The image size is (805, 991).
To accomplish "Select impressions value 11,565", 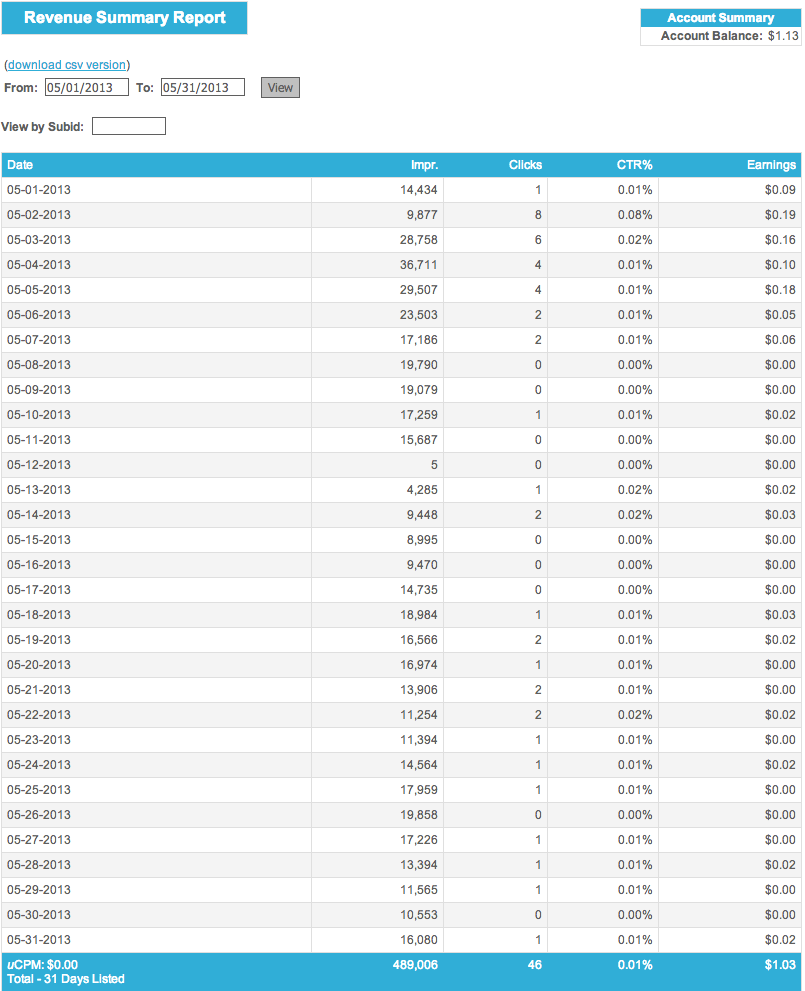I will tap(418, 889).
